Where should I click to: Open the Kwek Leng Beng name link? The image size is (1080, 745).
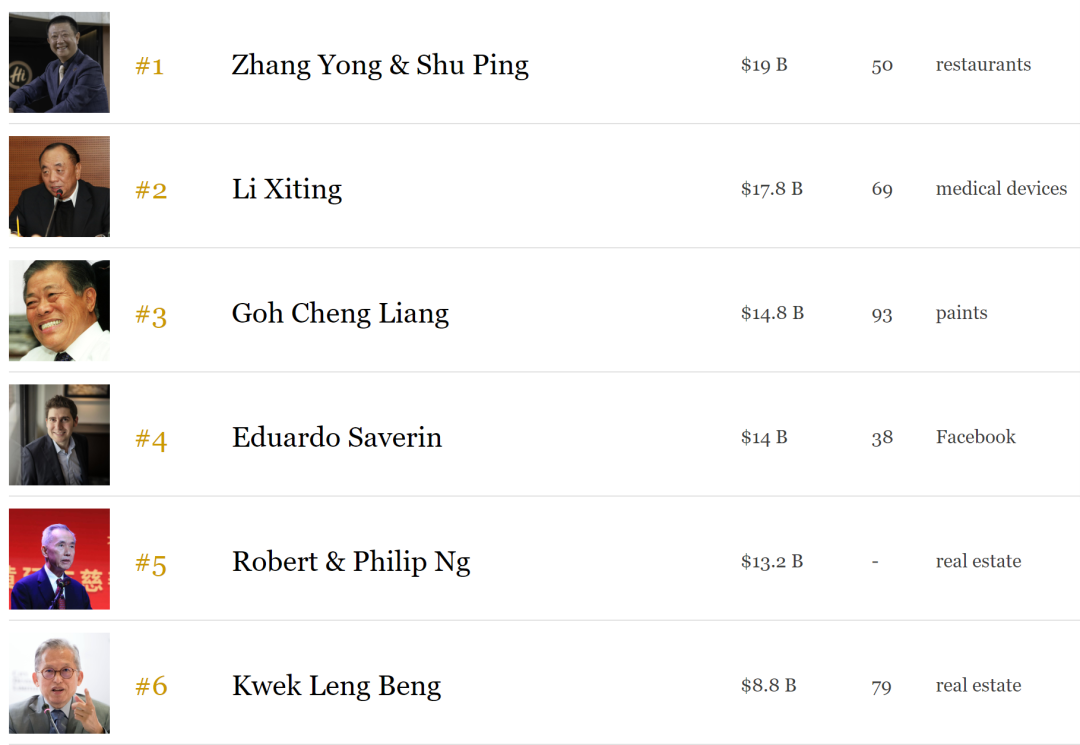[336, 685]
